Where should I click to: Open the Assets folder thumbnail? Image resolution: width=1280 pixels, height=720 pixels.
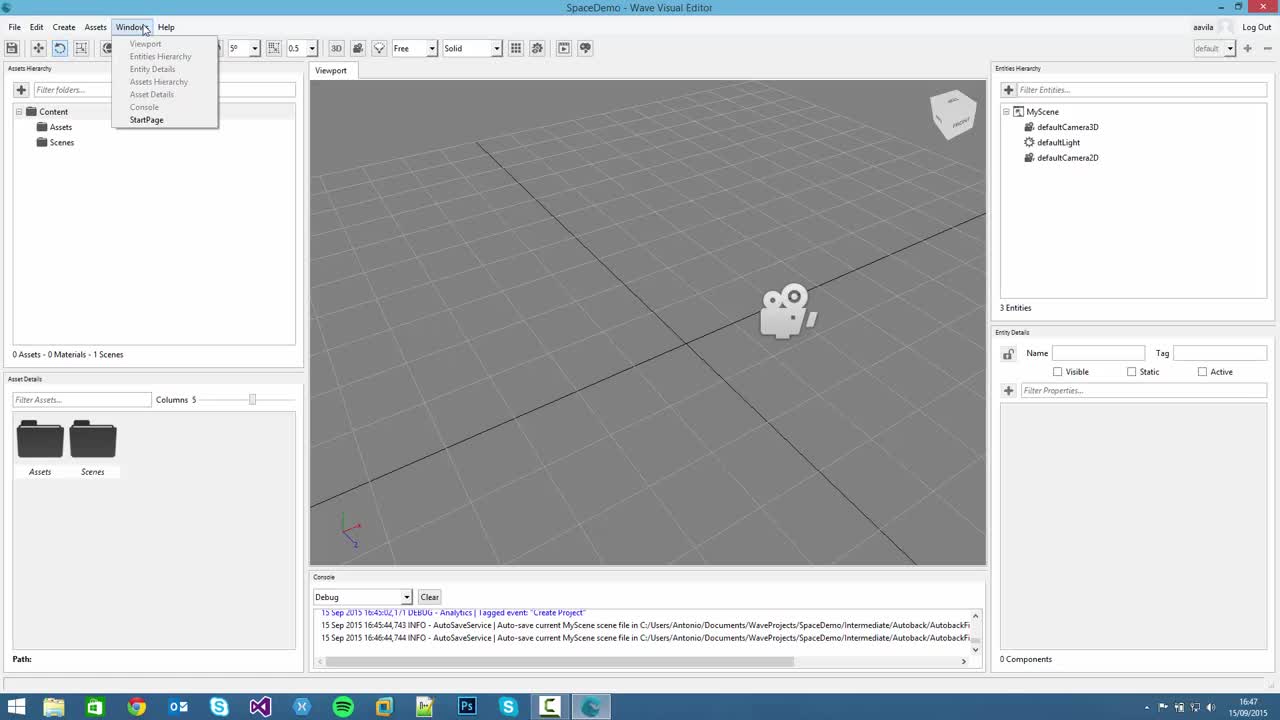coord(40,439)
